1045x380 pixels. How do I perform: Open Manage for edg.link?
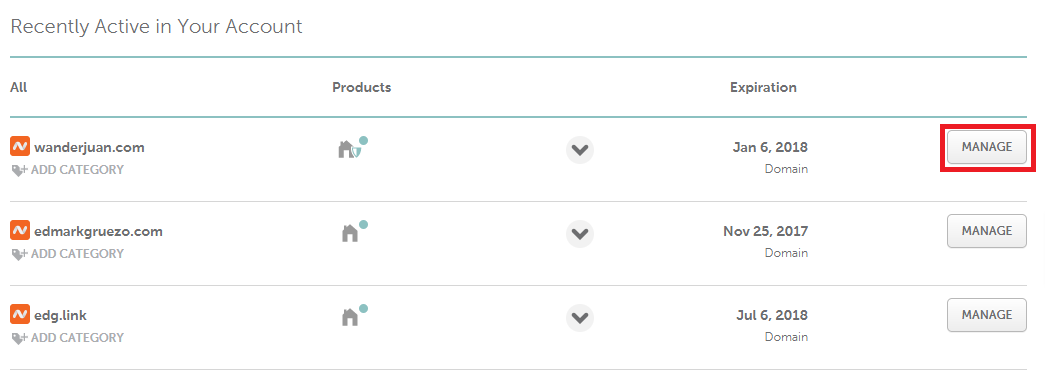pos(987,315)
